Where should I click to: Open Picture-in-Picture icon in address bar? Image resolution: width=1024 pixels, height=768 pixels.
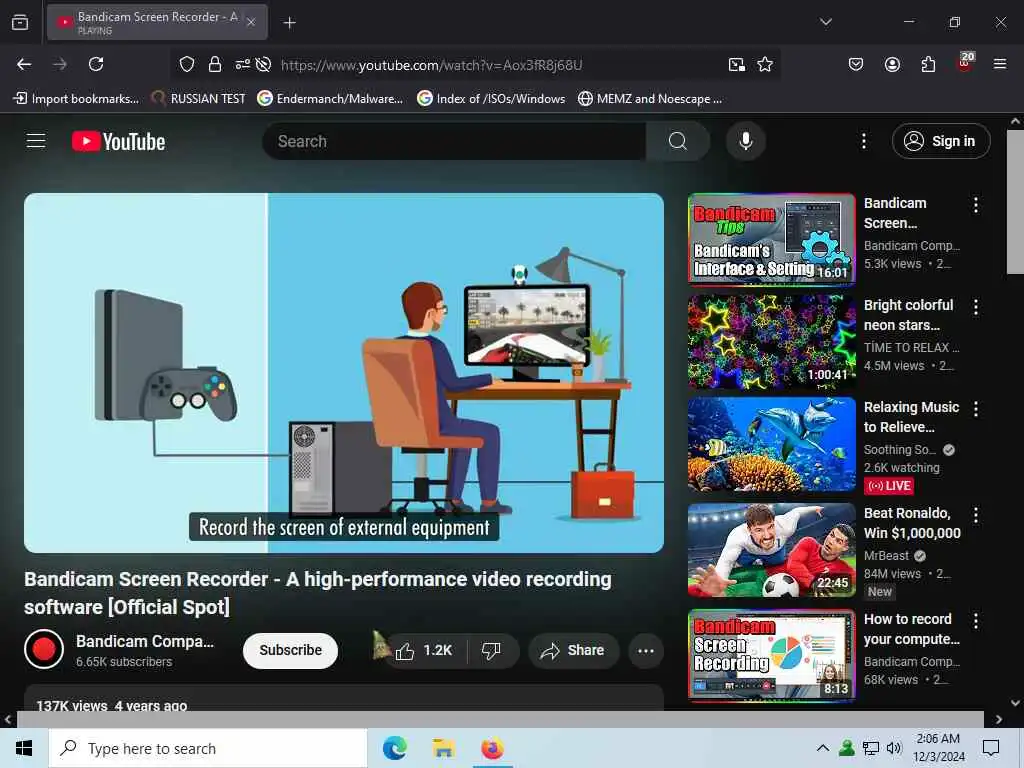(737, 64)
